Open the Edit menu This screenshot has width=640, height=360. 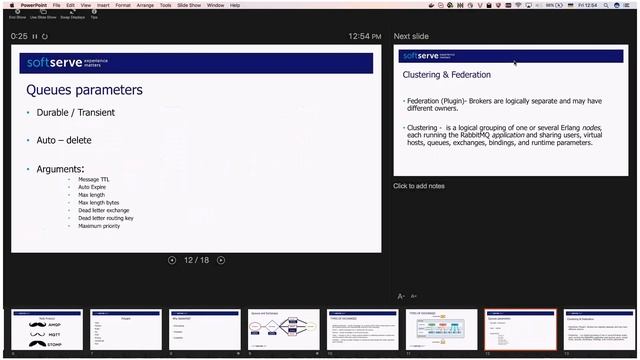pos(70,5)
